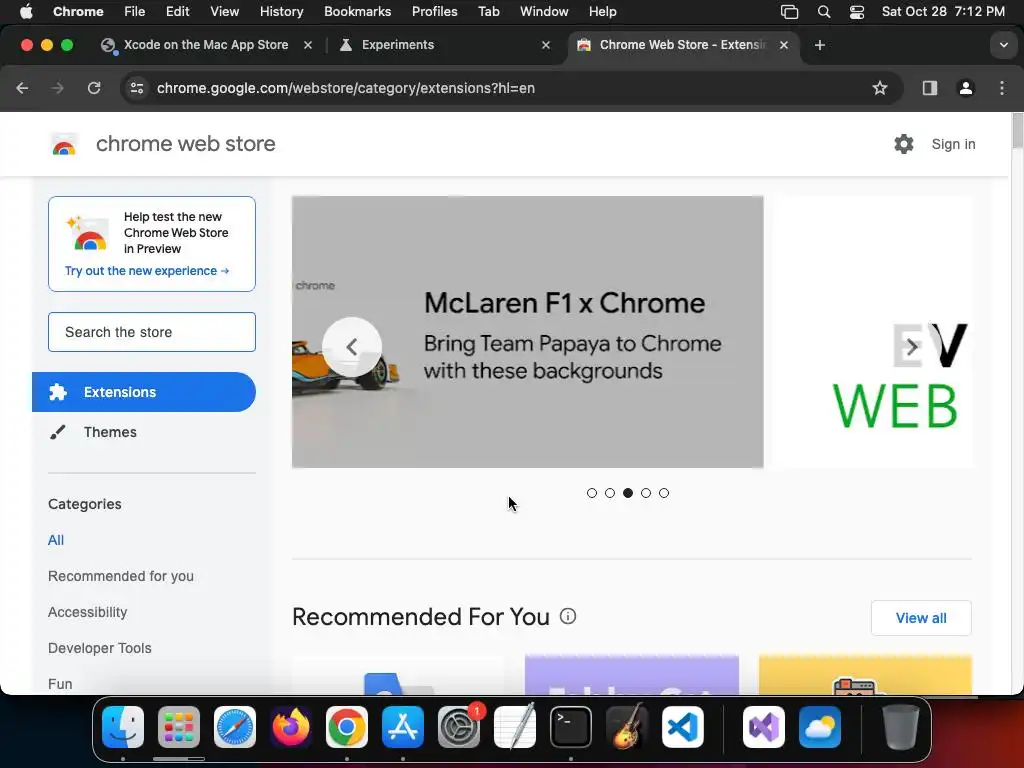Click Sign in link
The image size is (1024, 768).
[x=953, y=144]
